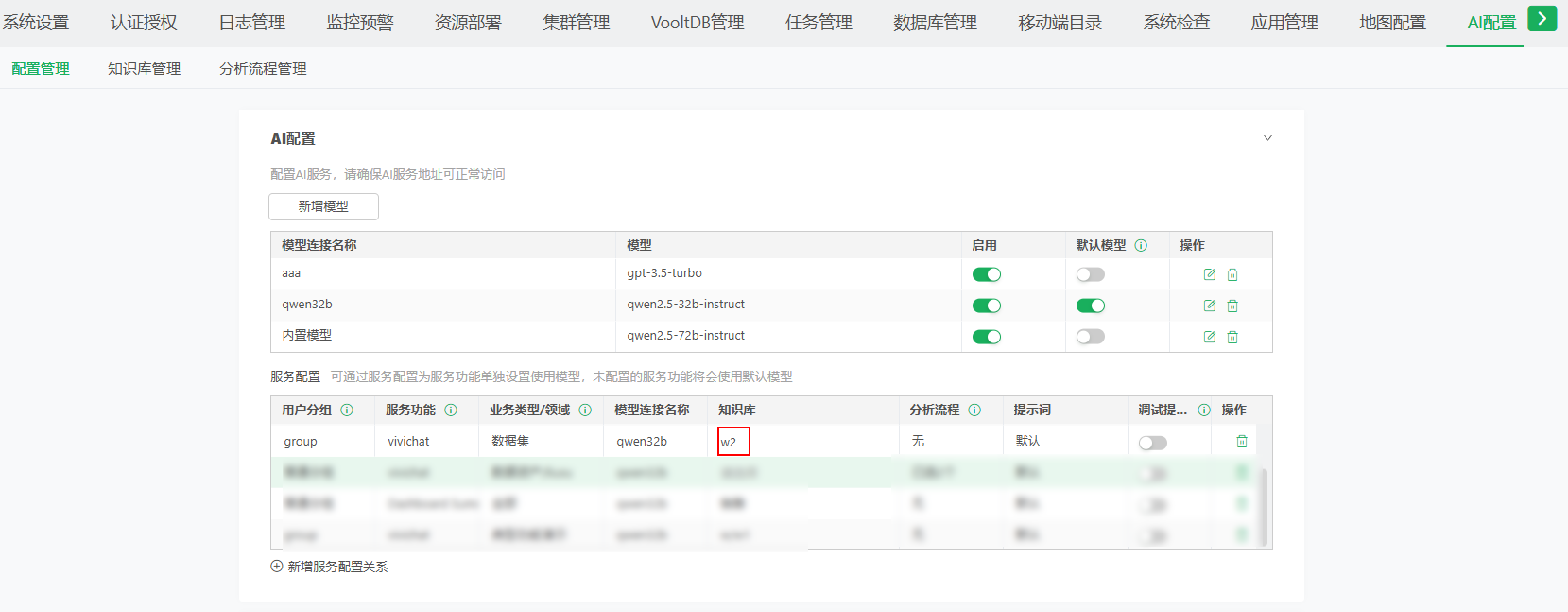Click the 新增模型 button
1568x612 pixels.
pyautogui.click(x=323, y=206)
